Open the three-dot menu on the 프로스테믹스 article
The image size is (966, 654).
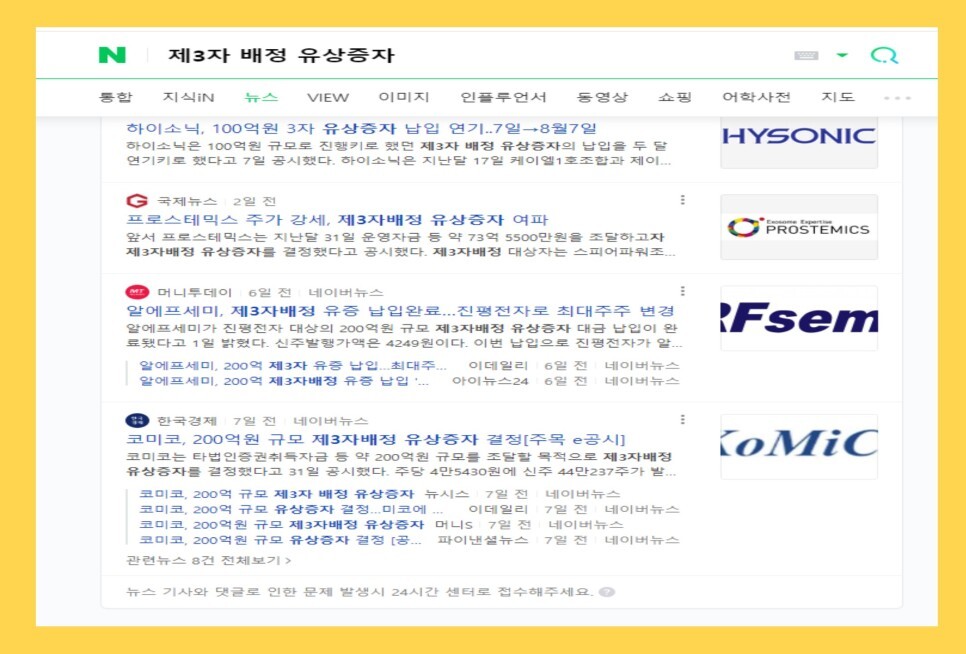pyautogui.click(x=683, y=201)
